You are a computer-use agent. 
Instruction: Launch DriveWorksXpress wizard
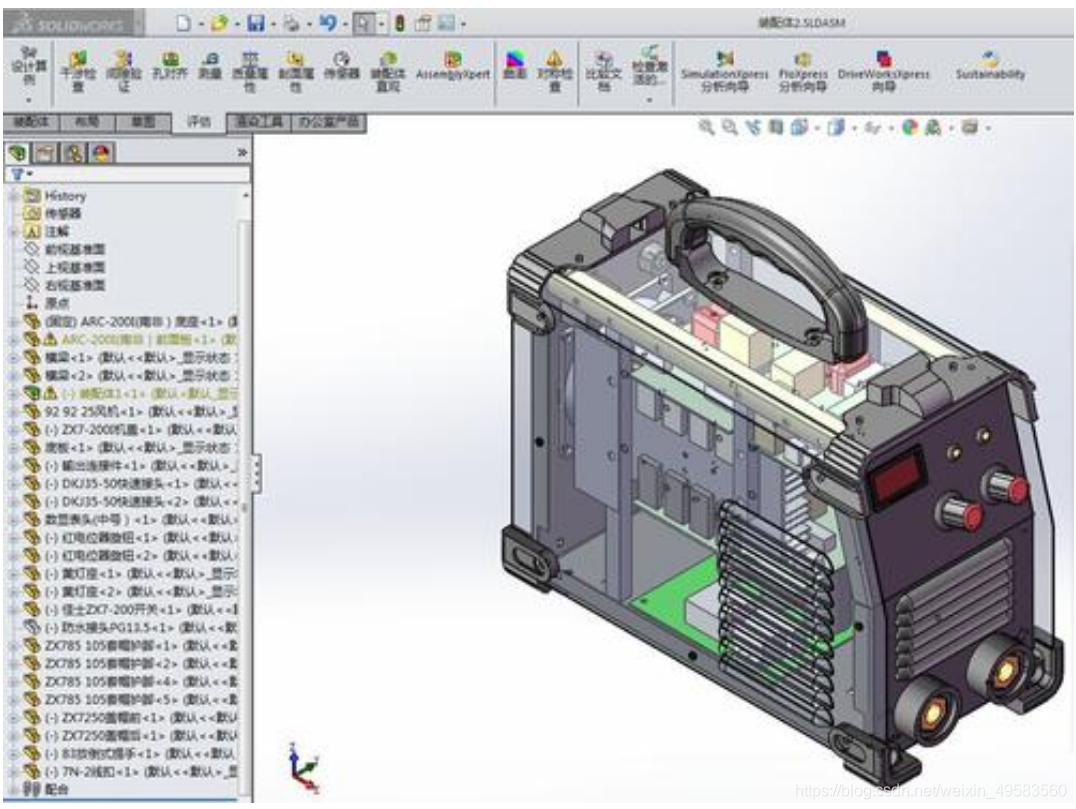[x=884, y=71]
